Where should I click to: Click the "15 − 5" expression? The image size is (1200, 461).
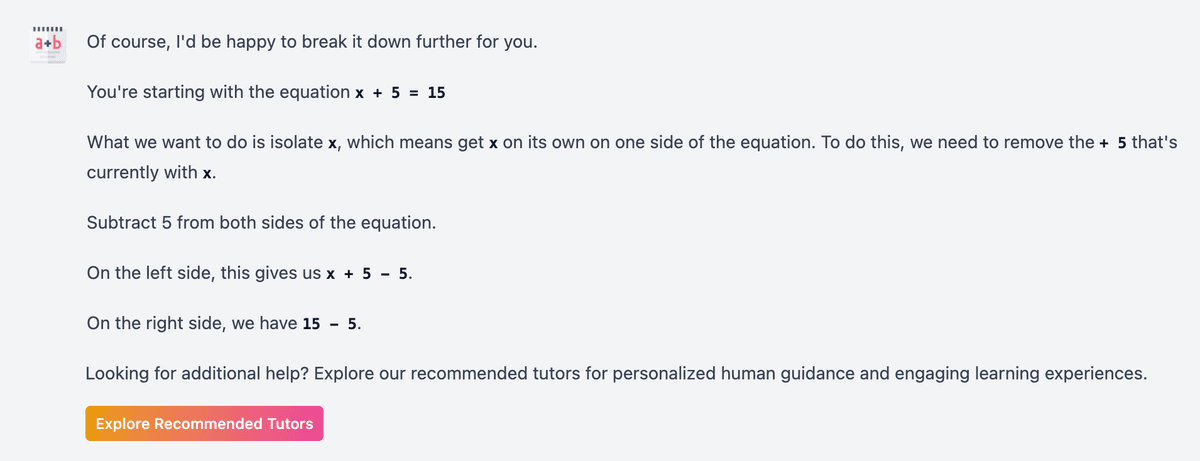(337, 324)
